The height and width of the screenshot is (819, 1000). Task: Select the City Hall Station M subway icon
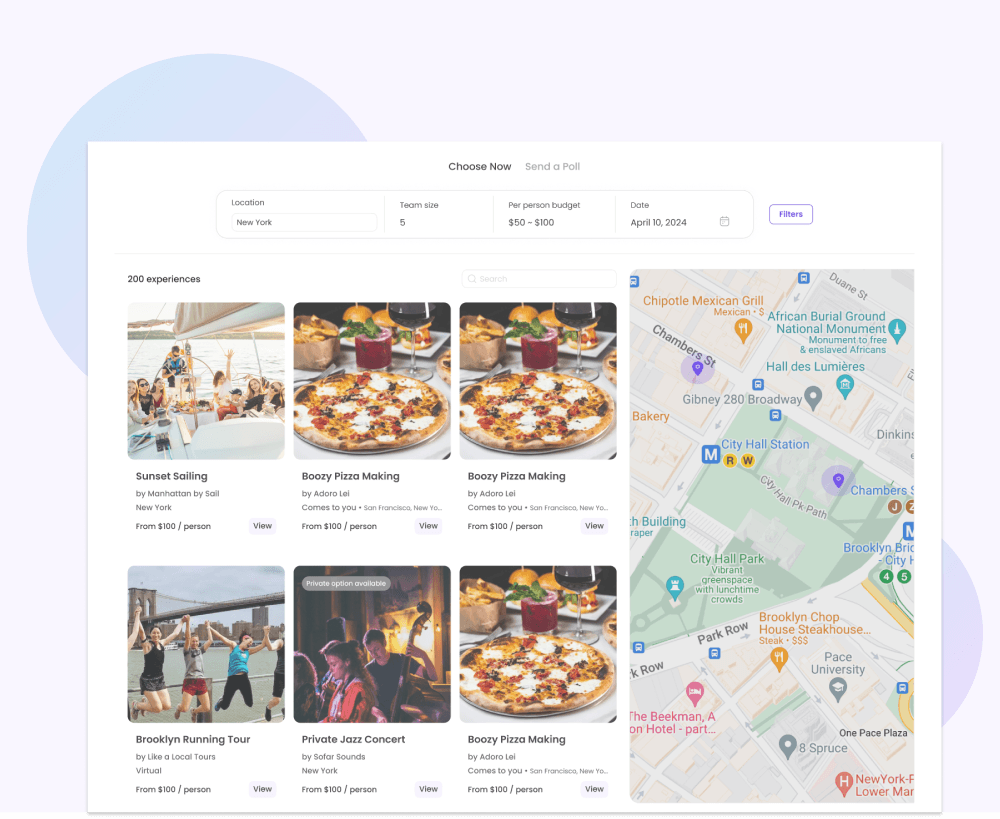coord(710,454)
